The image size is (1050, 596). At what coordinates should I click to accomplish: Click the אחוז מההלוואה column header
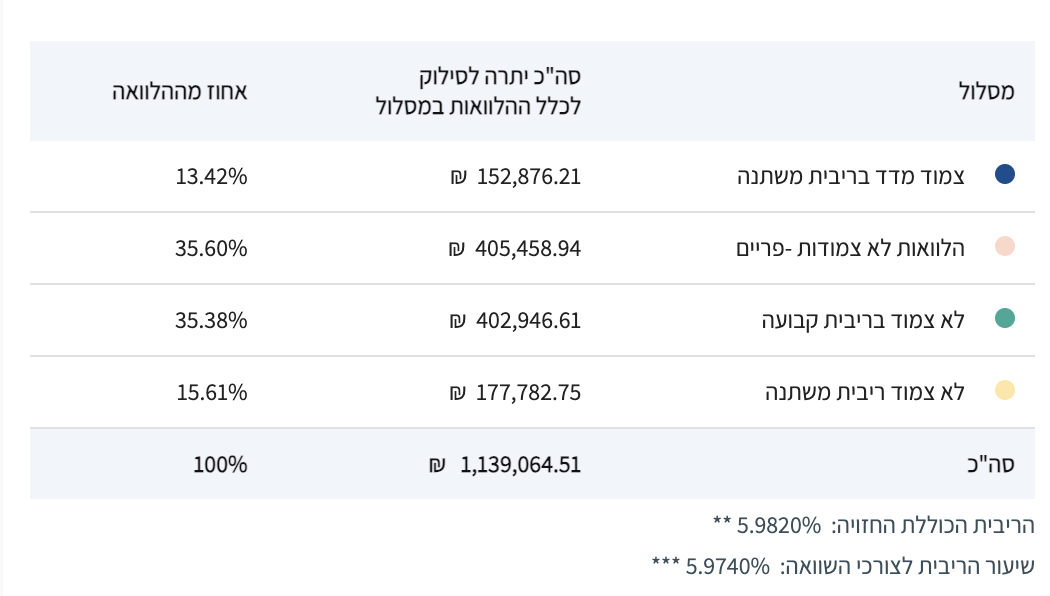click(x=179, y=91)
